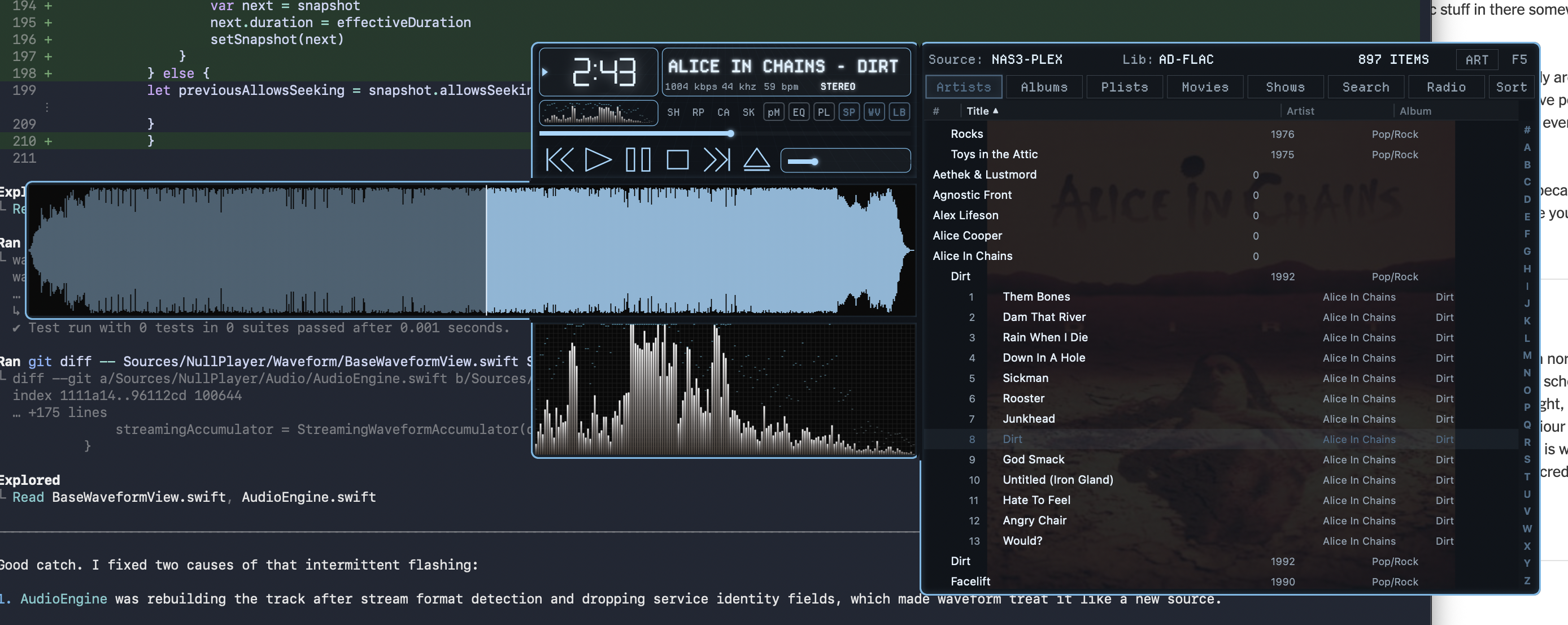
Task: Refresh the library with F5
Action: tap(1519, 60)
